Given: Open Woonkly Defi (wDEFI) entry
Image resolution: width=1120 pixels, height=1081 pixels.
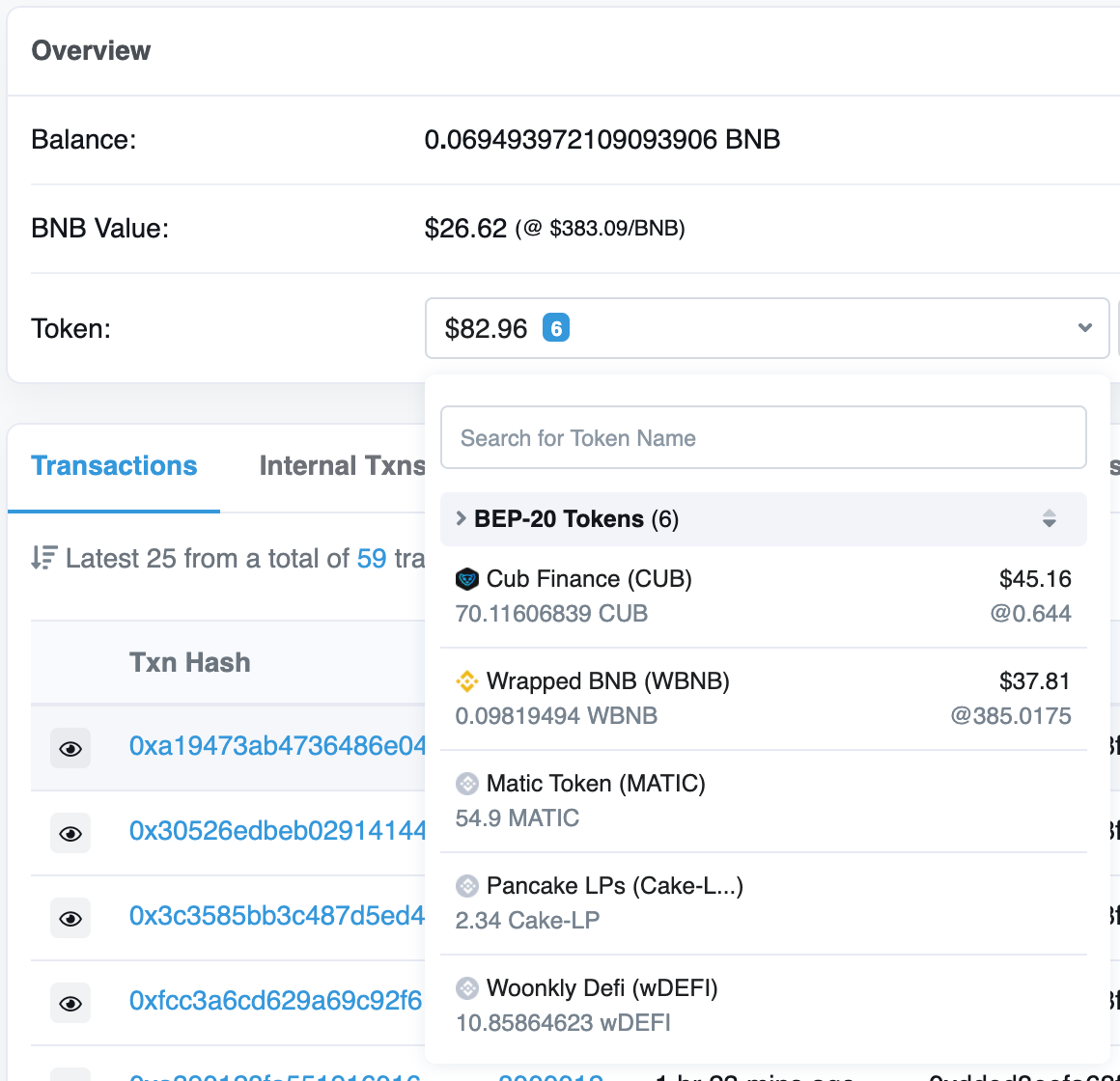Looking at the screenshot, I should pos(763,1006).
